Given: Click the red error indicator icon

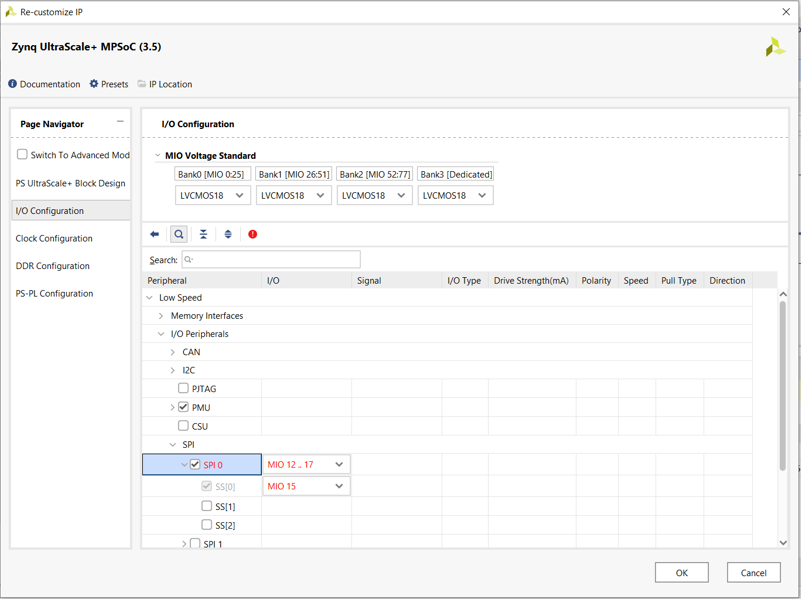Looking at the screenshot, I should pyautogui.click(x=252, y=234).
